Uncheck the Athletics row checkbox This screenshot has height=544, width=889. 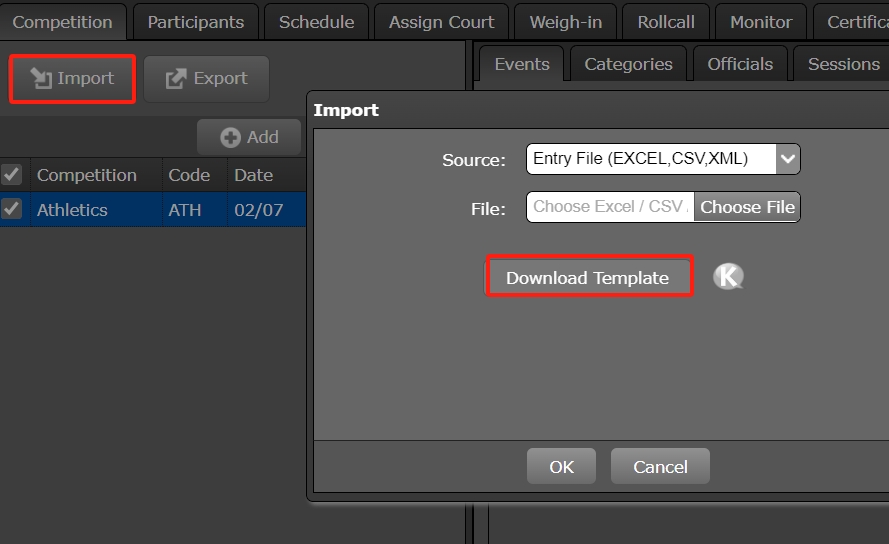click(x=12, y=209)
